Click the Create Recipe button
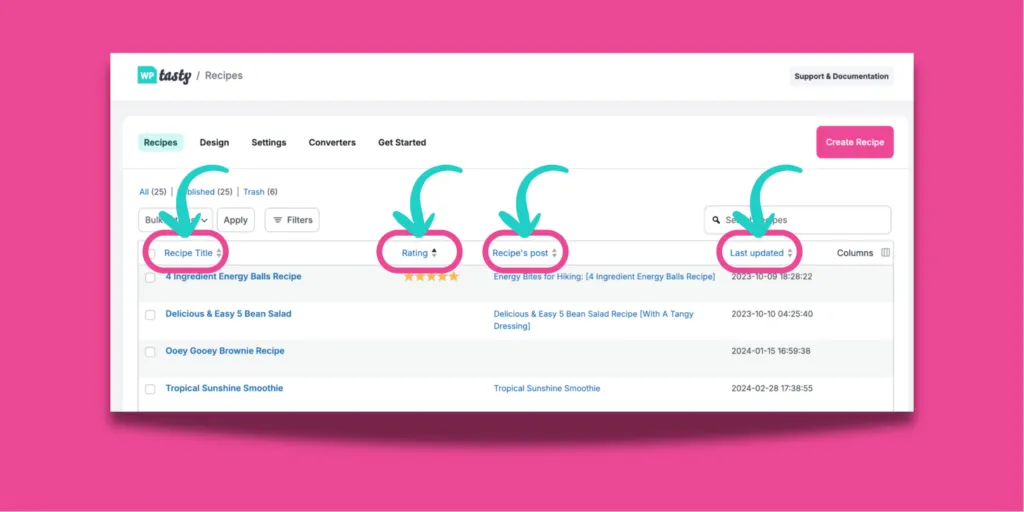Screen dimensions: 1024x512 (x=855, y=142)
